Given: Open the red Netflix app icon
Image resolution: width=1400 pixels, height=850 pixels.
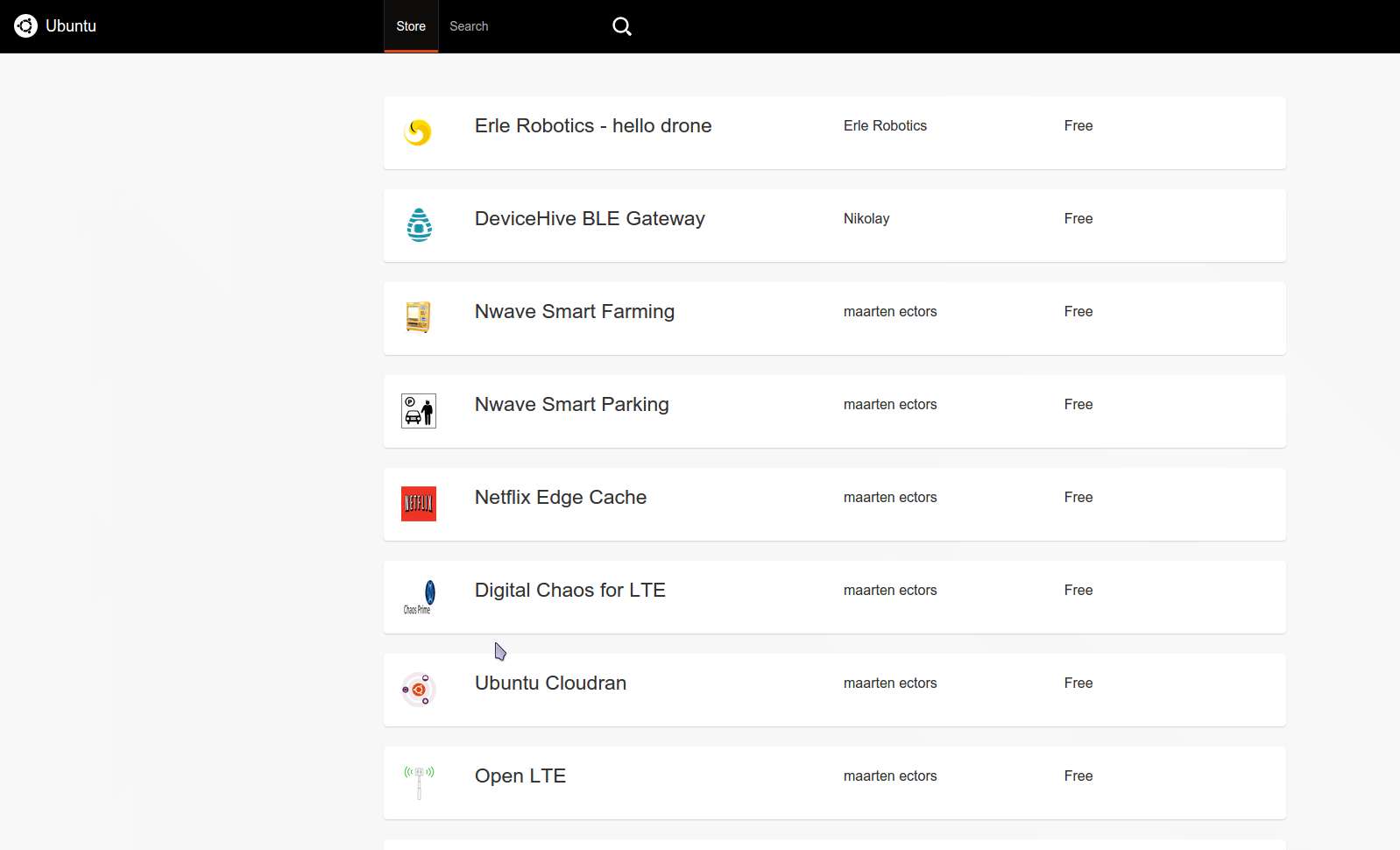Looking at the screenshot, I should [419, 504].
